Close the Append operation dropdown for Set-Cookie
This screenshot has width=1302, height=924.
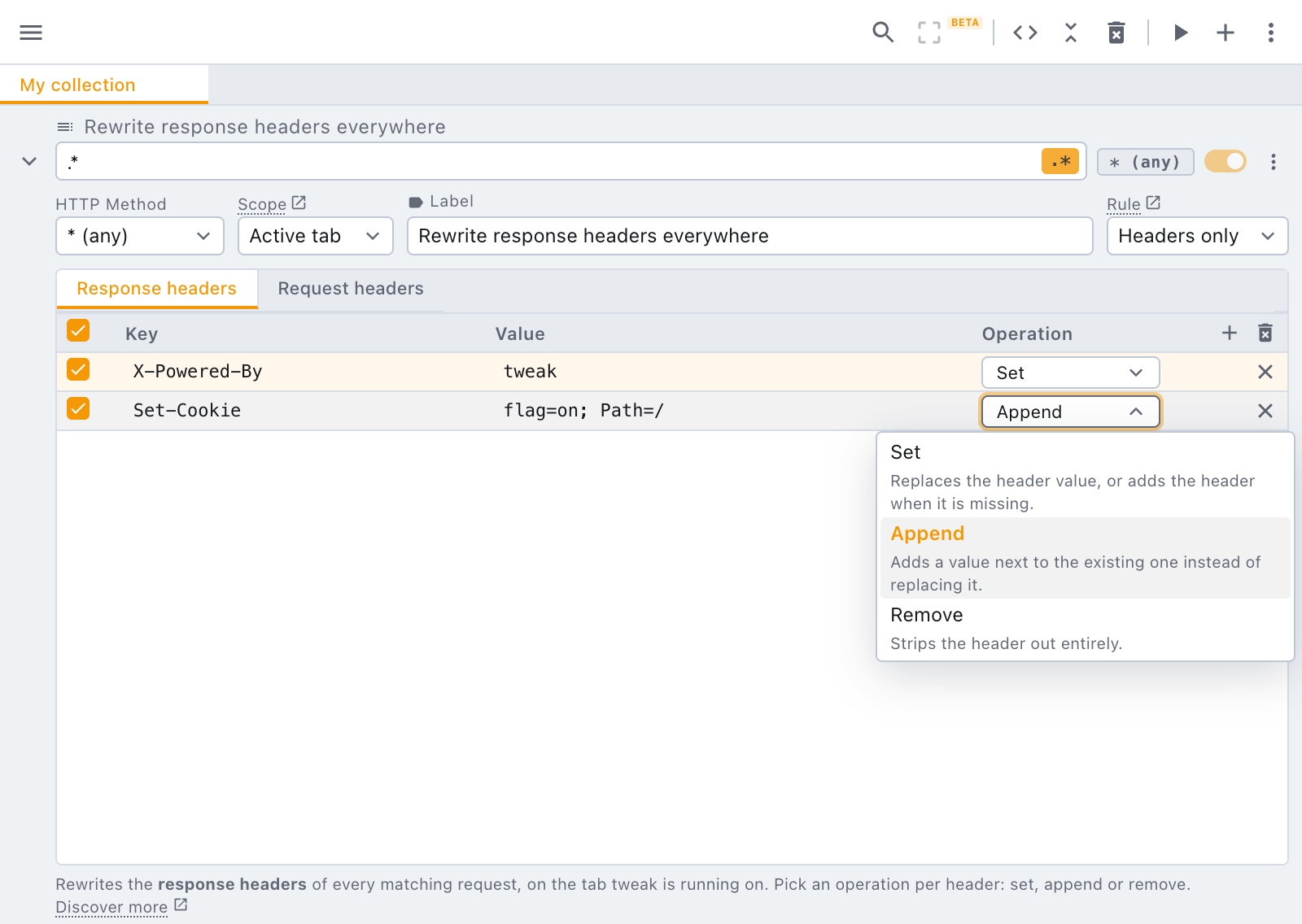click(x=1070, y=412)
